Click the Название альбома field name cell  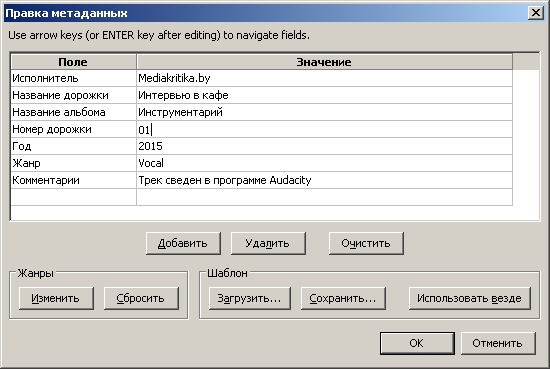(x=74, y=112)
